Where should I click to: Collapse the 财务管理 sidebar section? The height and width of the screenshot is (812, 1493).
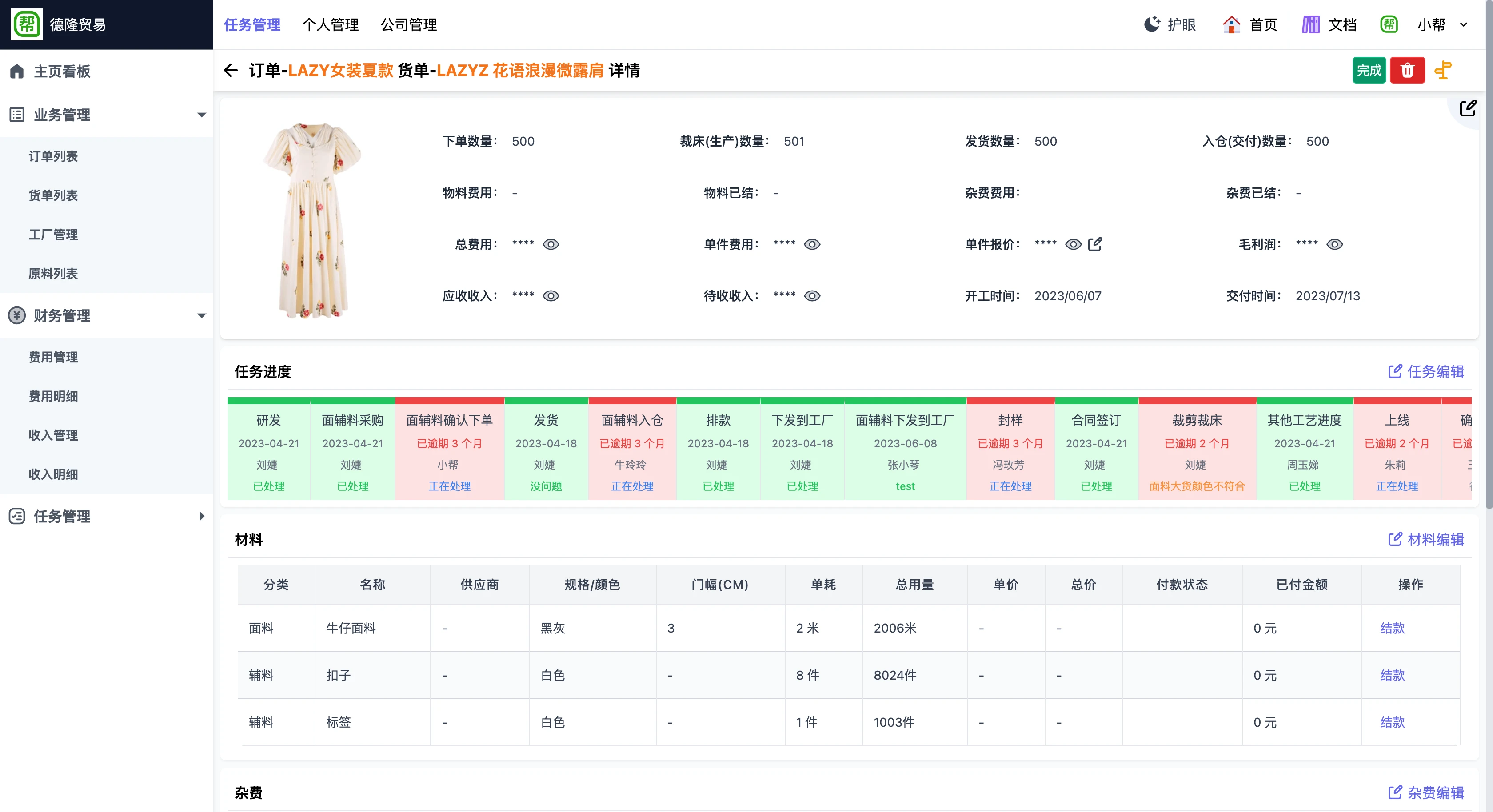(x=201, y=316)
